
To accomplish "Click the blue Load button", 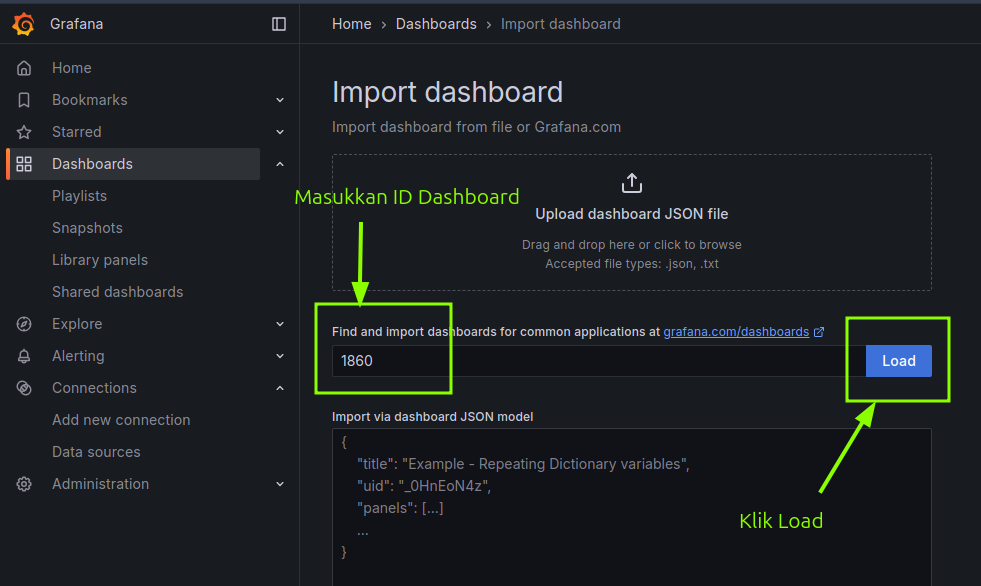I will tap(897, 361).
